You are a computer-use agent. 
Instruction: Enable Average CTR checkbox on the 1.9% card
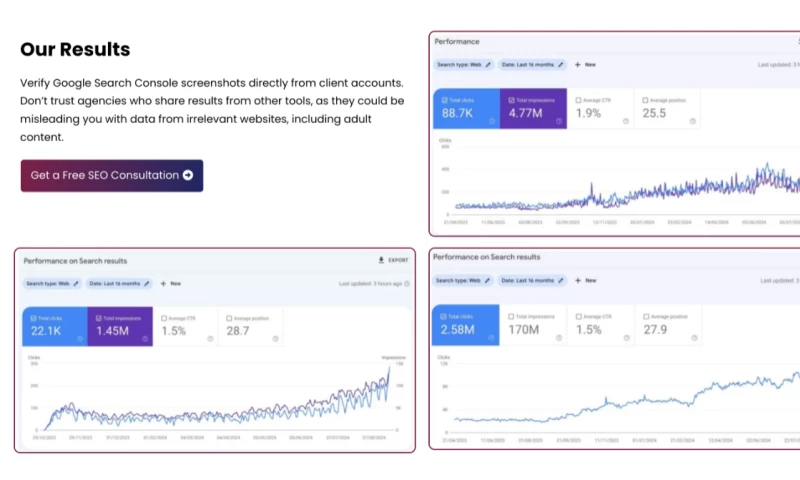[x=579, y=100]
